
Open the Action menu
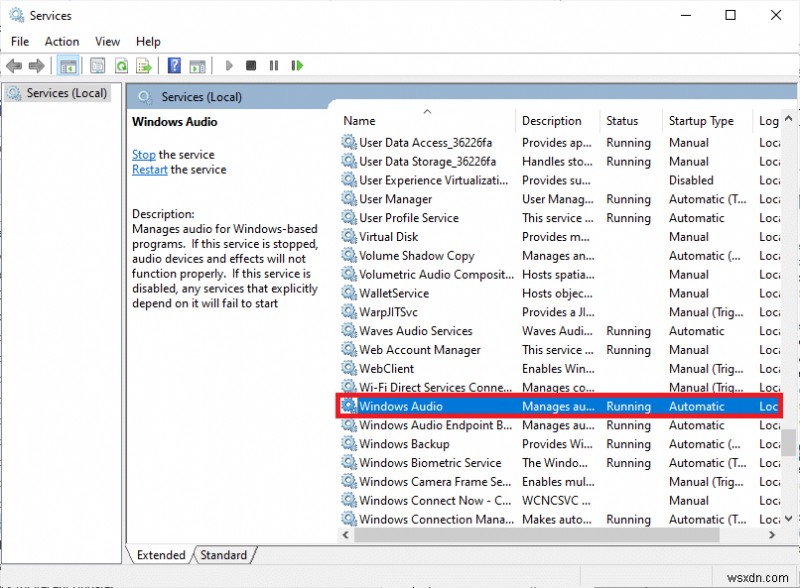61,41
